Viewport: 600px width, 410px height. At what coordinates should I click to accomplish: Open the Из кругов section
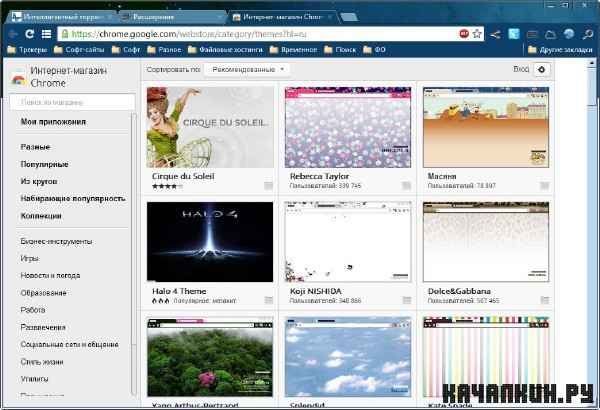[x=39, y=181]
